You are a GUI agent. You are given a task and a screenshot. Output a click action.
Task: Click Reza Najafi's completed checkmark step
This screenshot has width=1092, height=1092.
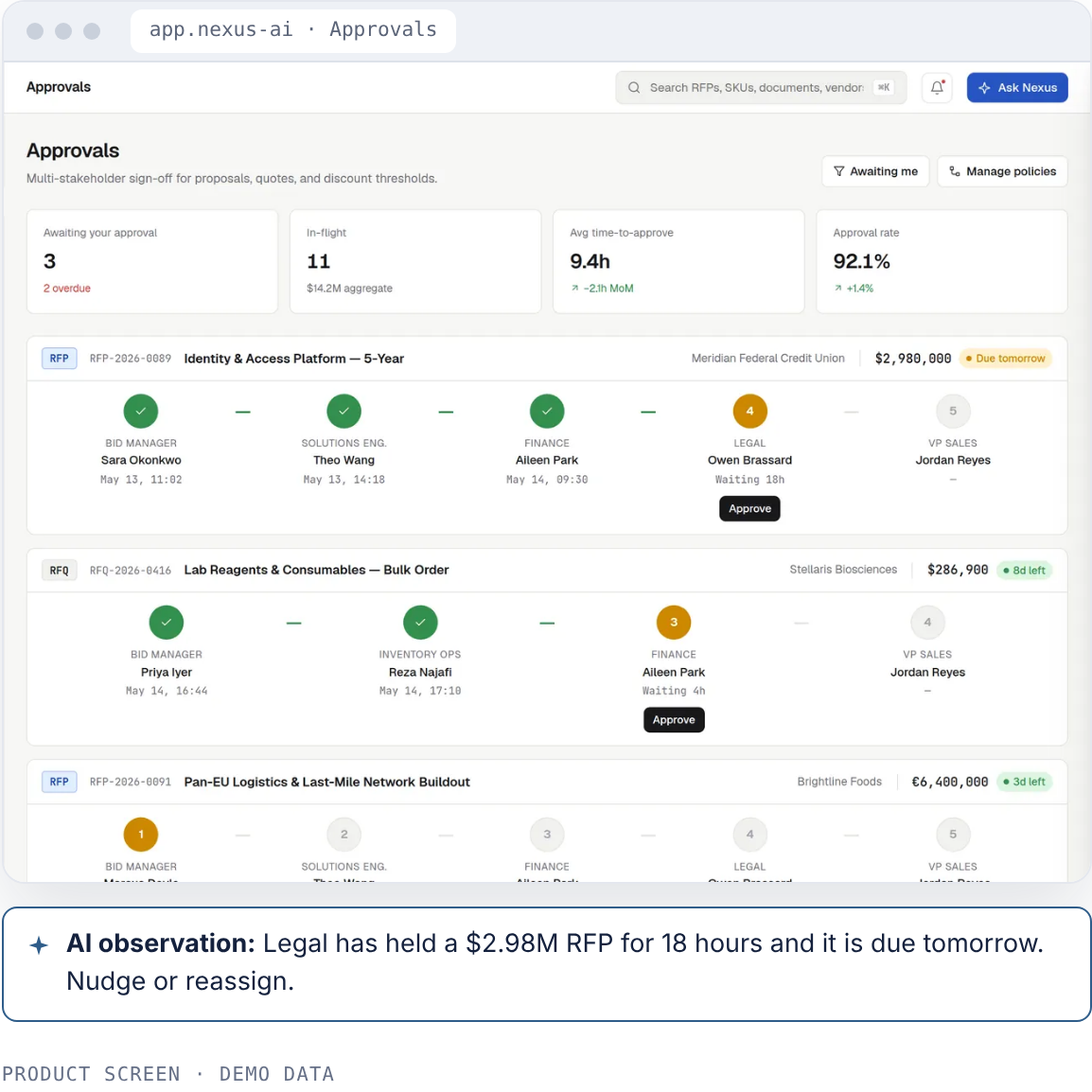(420, 622)
